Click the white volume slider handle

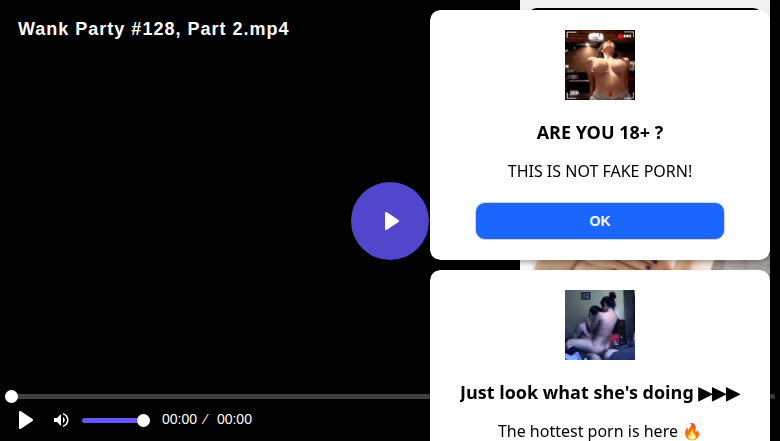143,420
